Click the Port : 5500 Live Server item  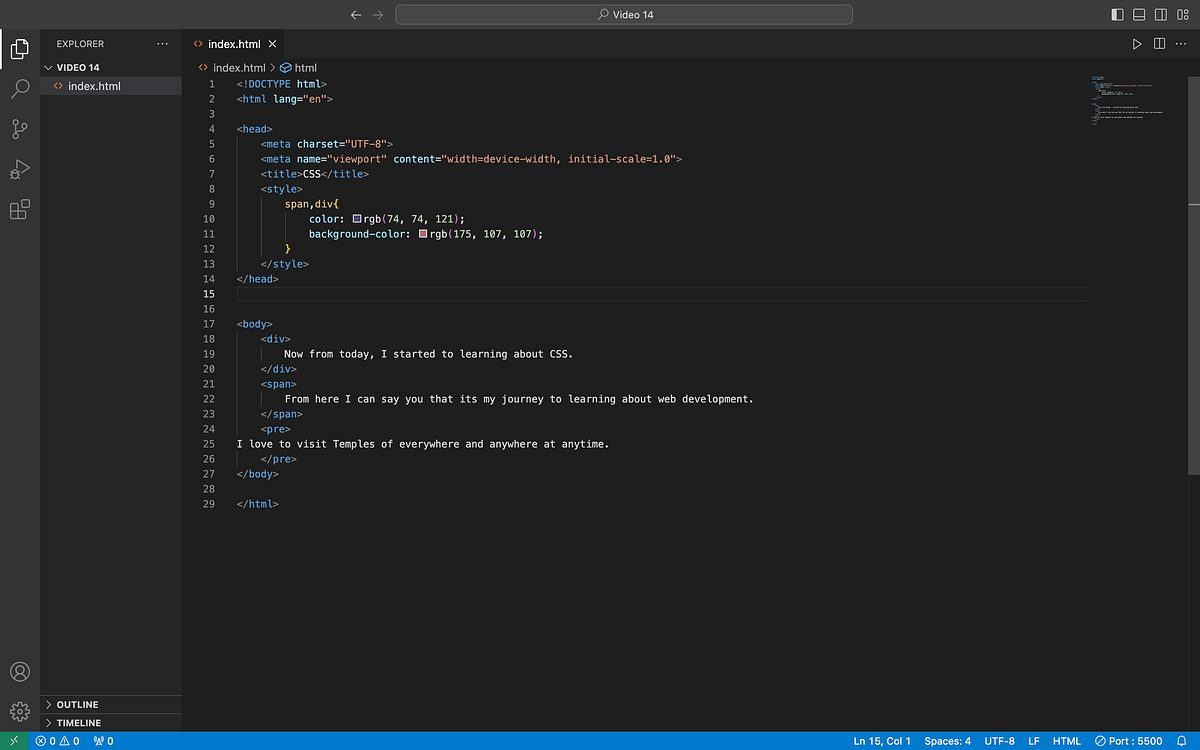point(1129,741)
